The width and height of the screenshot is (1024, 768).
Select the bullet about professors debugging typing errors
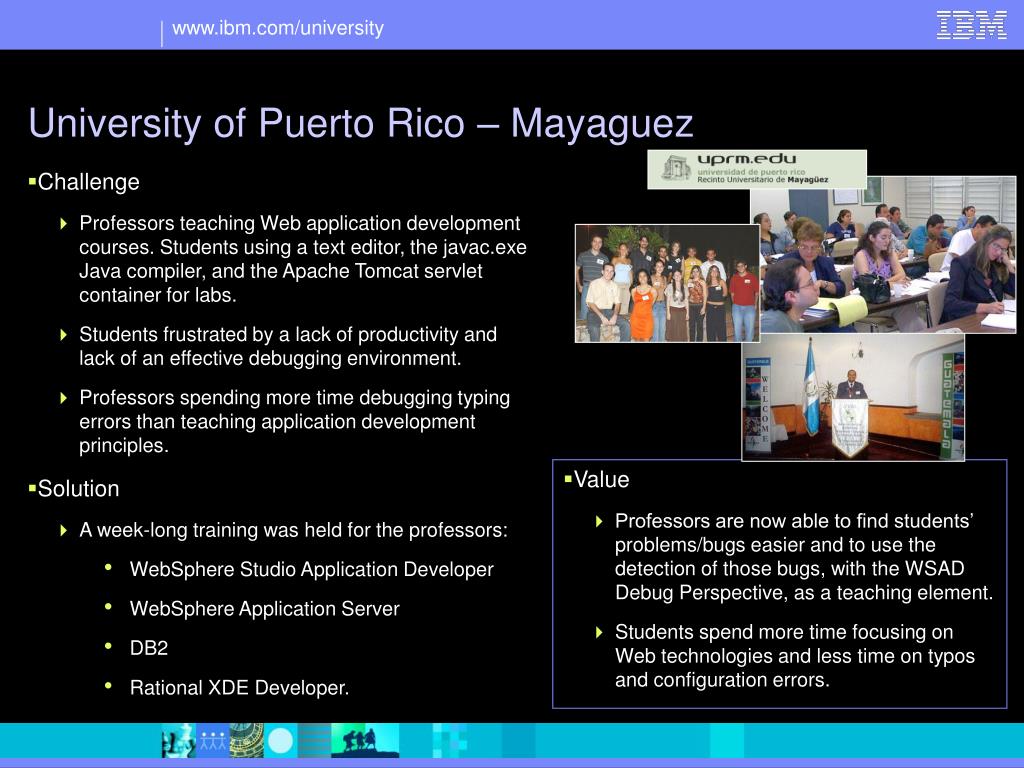pyautogui.click(x=295, y=421)
